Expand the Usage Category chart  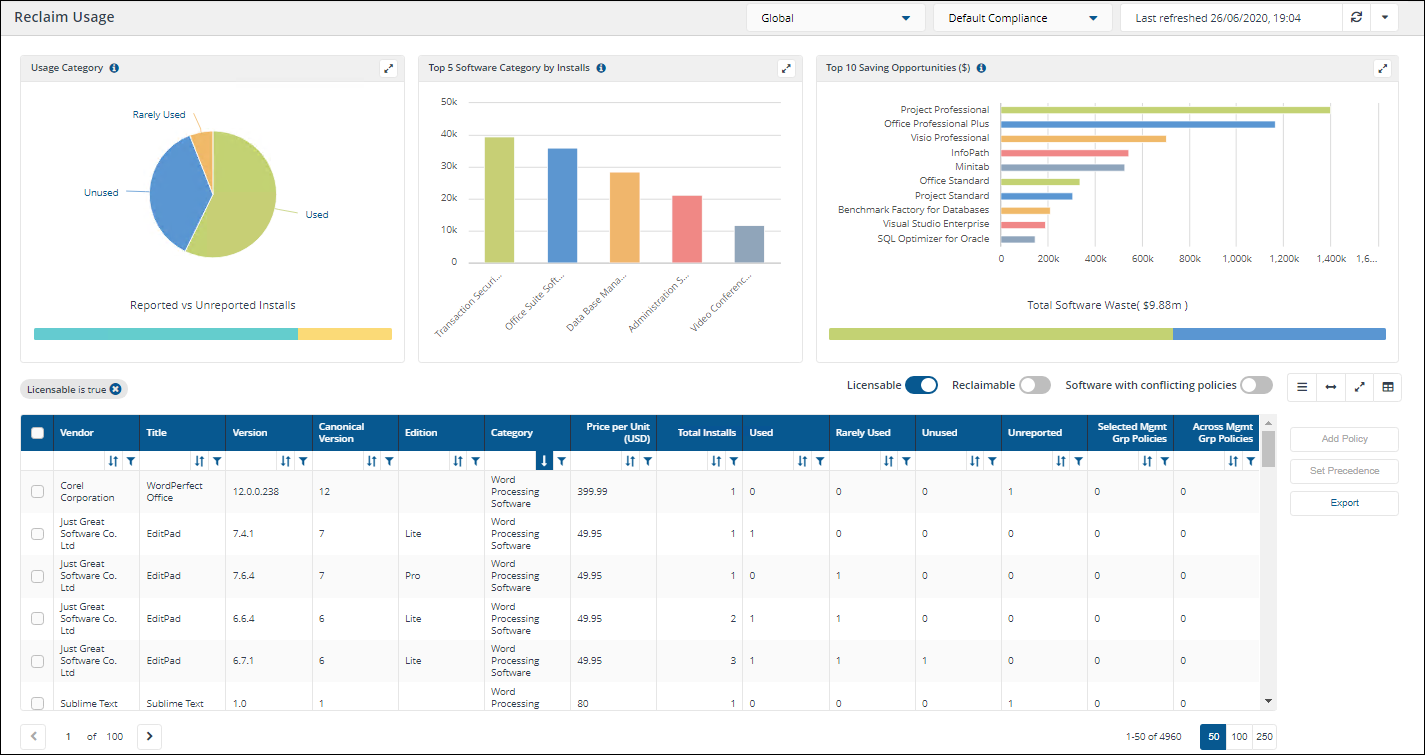pyautogui.click(x=388, y=68)
